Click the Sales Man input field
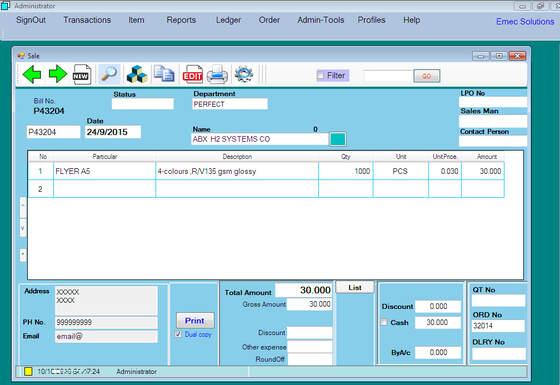The width and height of the screenshot is (560, 385). click(493, 121)
